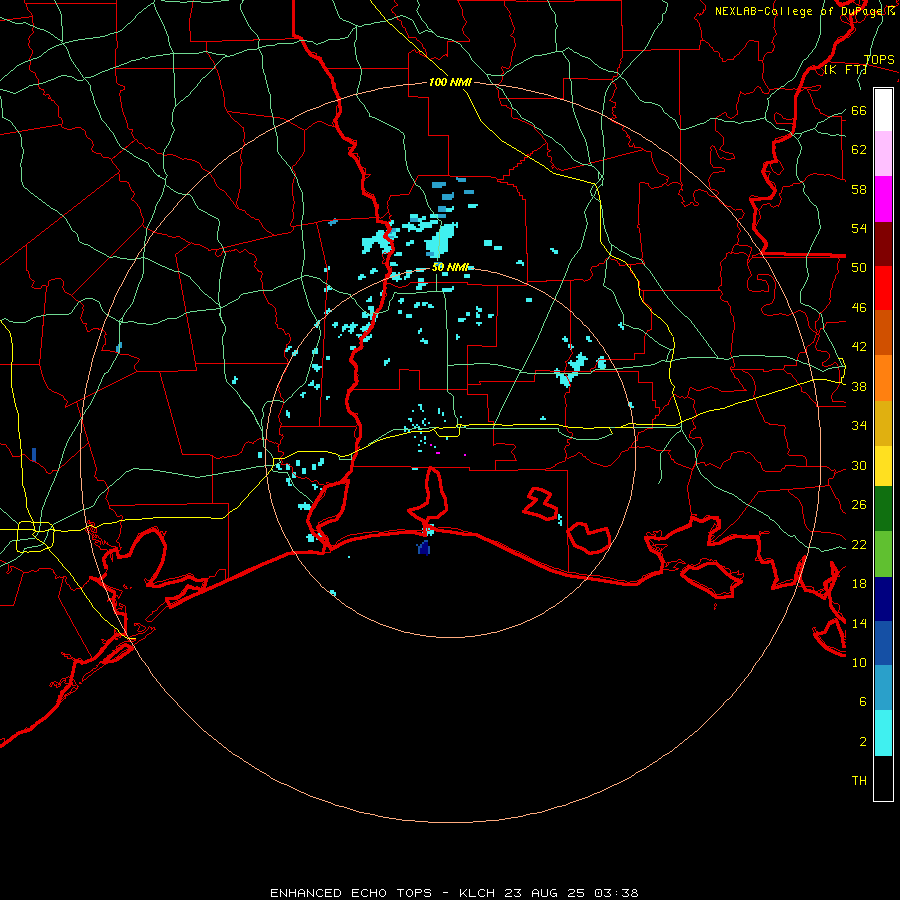Click the '100 NMI' range ring label
This screenshot has height=900, width=900.
[450, 83]
